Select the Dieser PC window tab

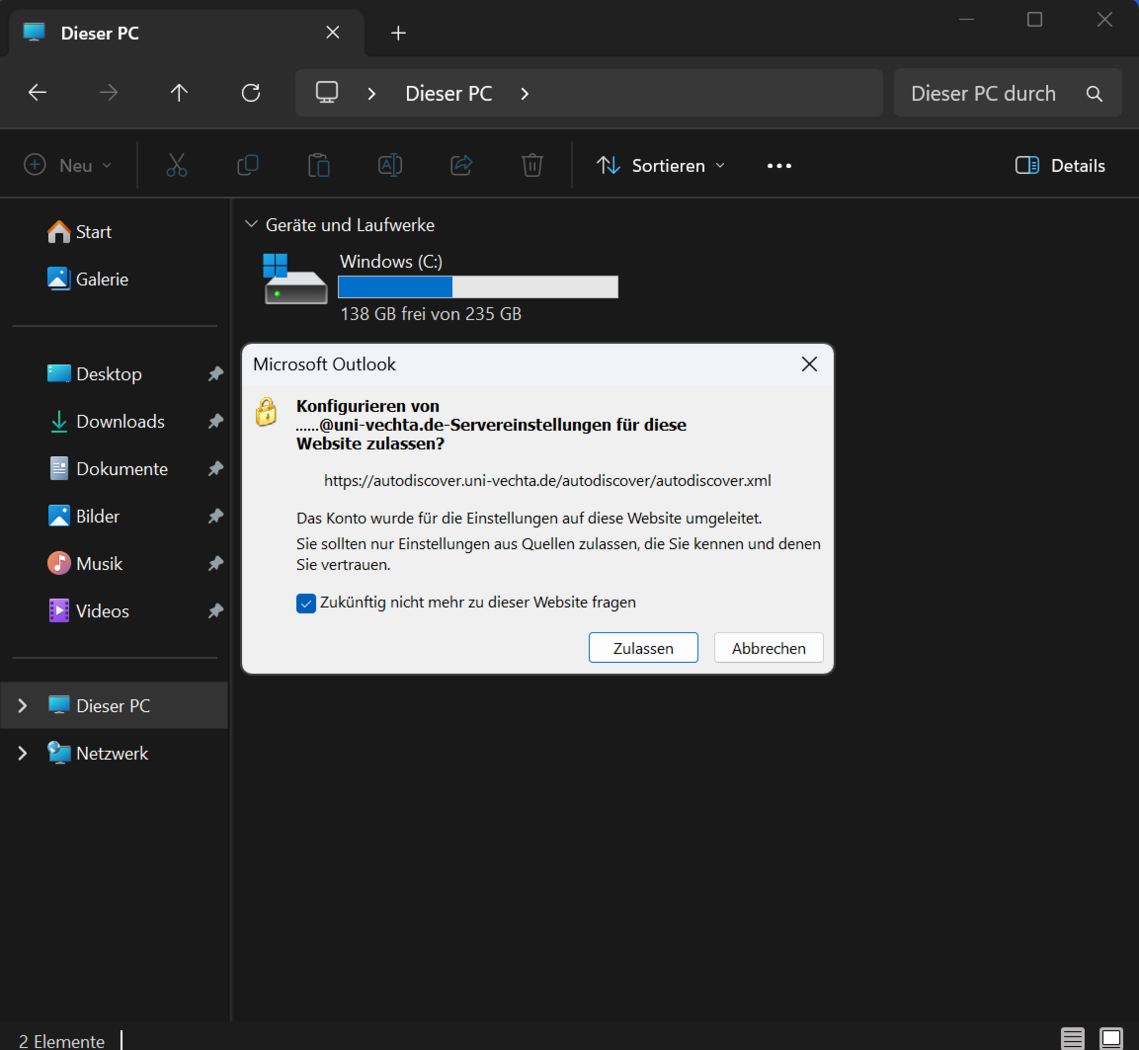[185, 33]
